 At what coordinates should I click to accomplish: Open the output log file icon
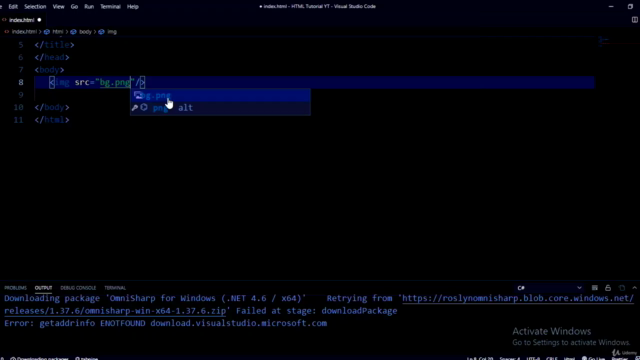(x=622, y=288)
